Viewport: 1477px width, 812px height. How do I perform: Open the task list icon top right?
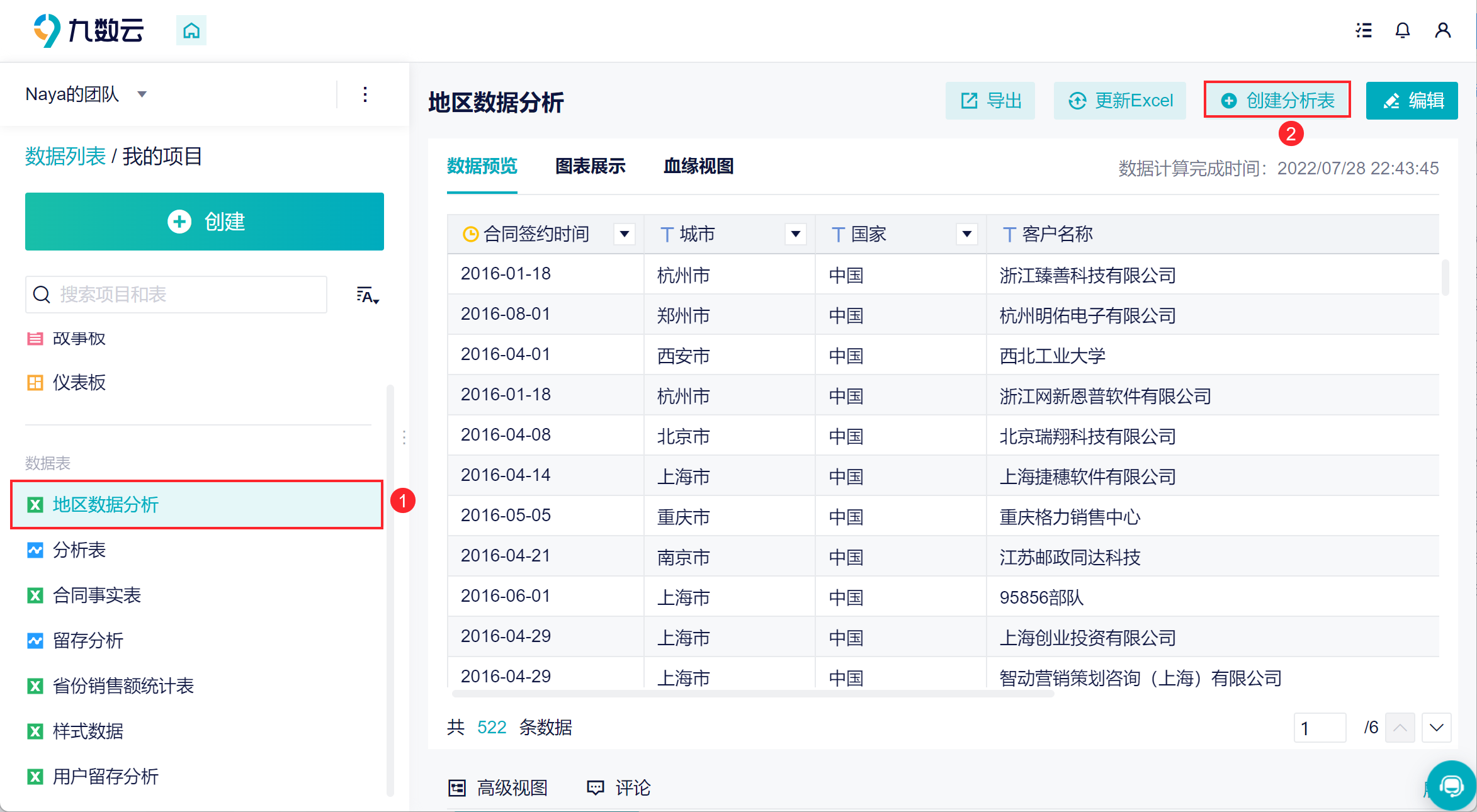click(x=1364, y=30)
